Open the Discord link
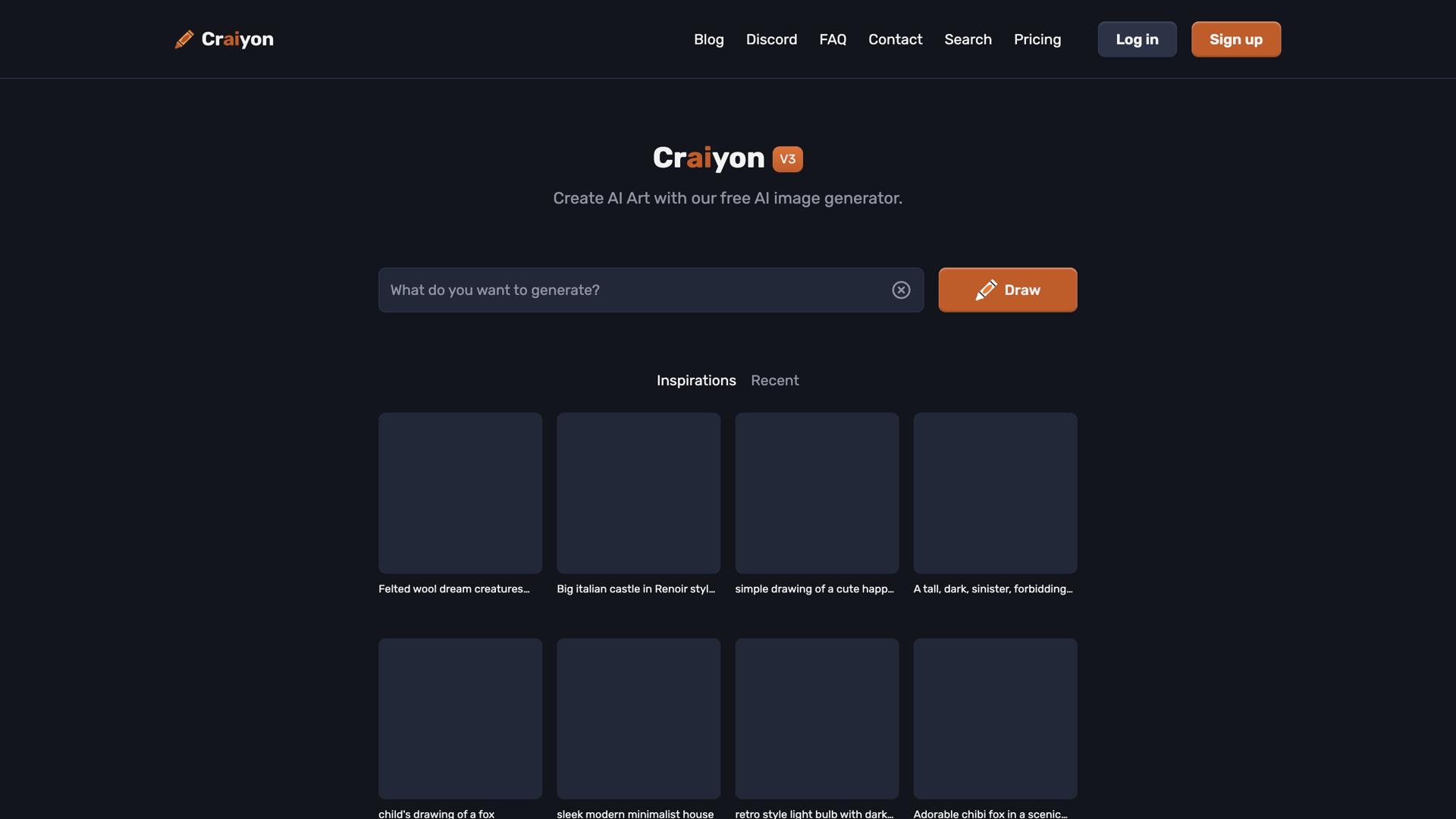Viewport: 1456px width, 819px height. tap(771, 39)
